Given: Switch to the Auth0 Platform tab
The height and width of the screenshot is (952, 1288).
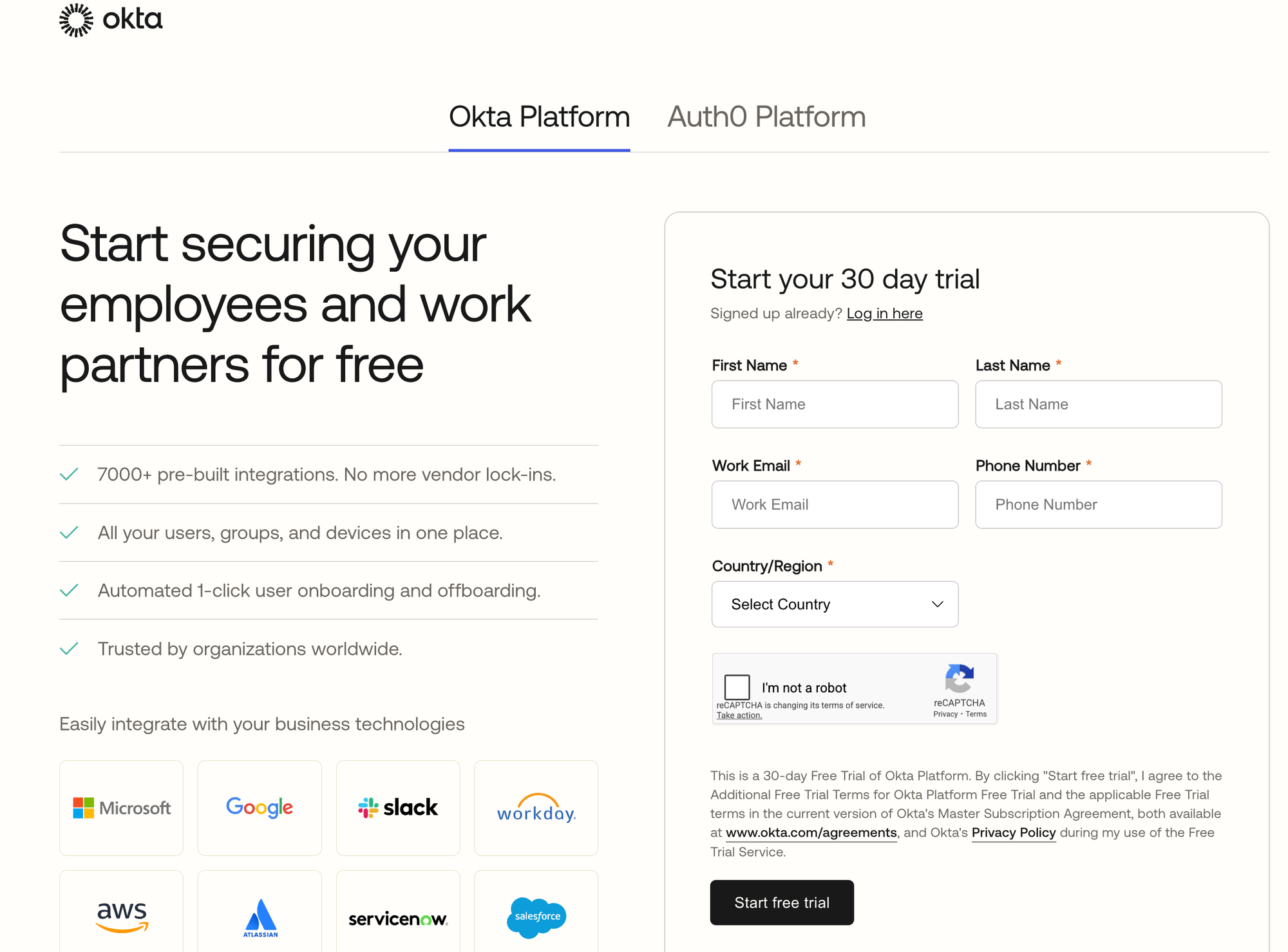Looking at the screenshot, I should 766,117.
